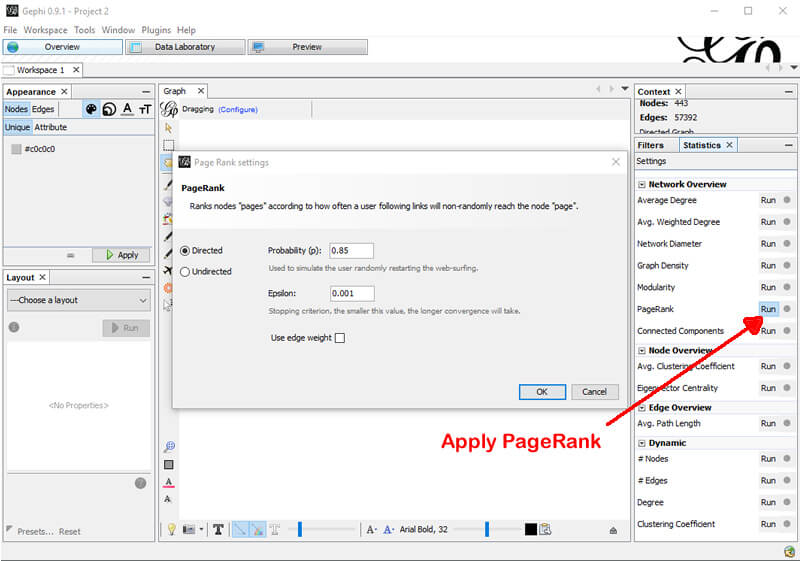This screenshot has height=561, width=800.
Task: Open the Graph tab list dropdown arrow
Action: pyautogui.click(x=624, y=89)
